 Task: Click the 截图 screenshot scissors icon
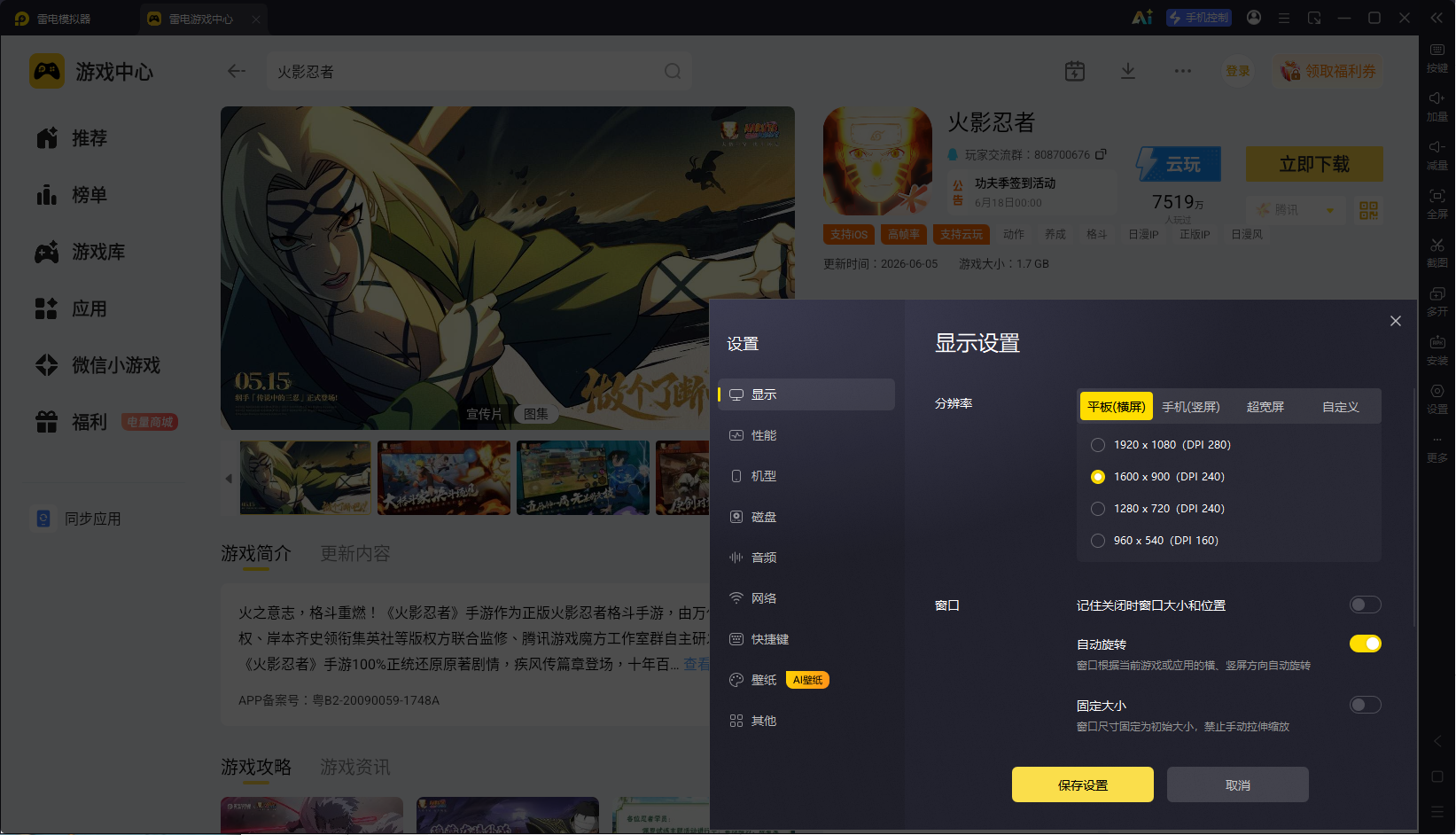(1437, 253)
